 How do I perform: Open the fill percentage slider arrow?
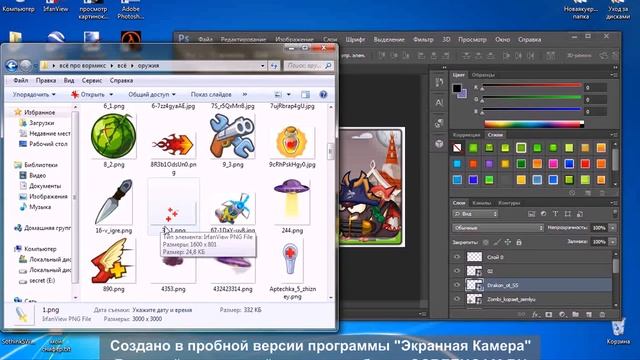(613, 242)
